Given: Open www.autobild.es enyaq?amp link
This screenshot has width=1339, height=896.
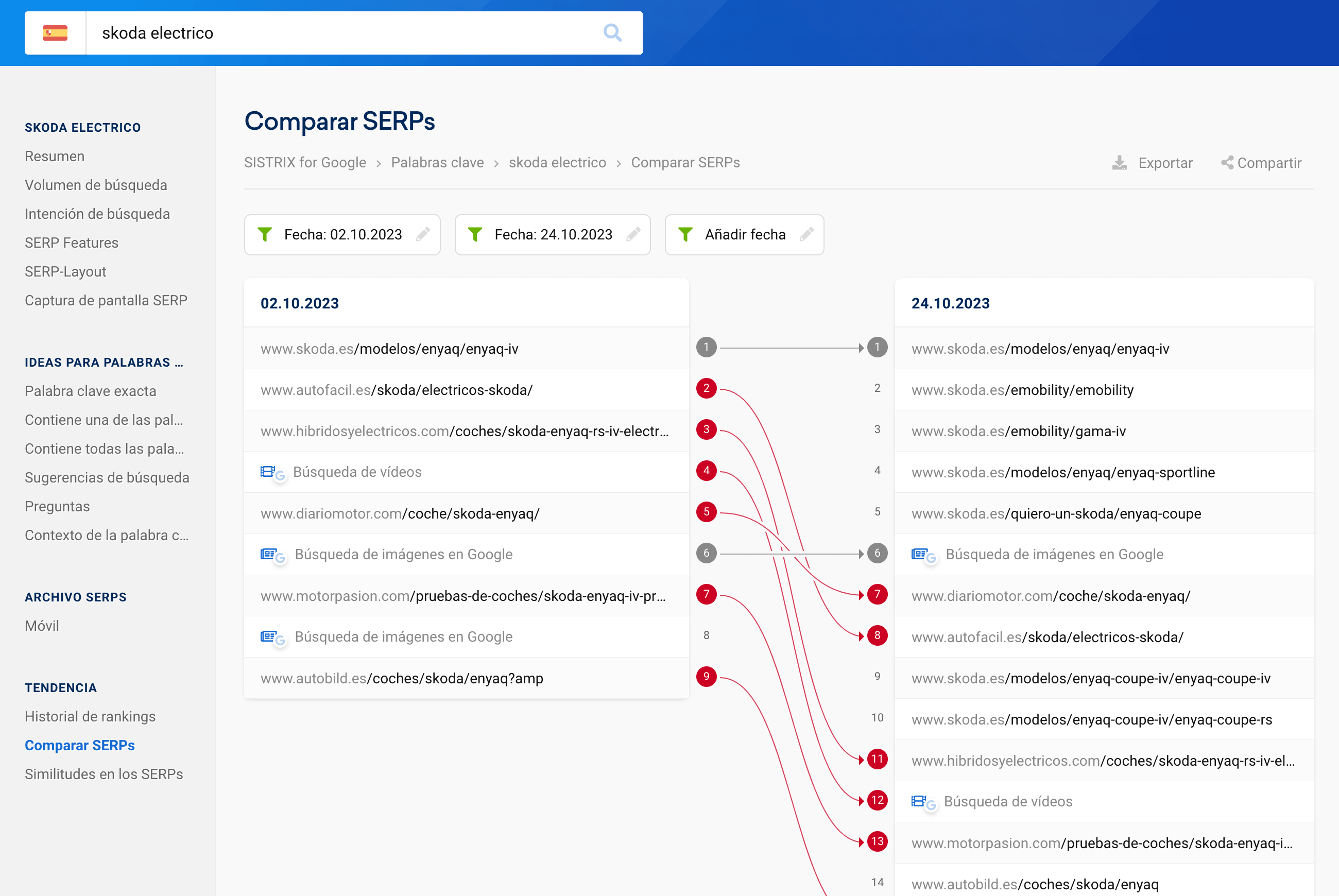Looking at the screenshot, I should pos(402,678).
